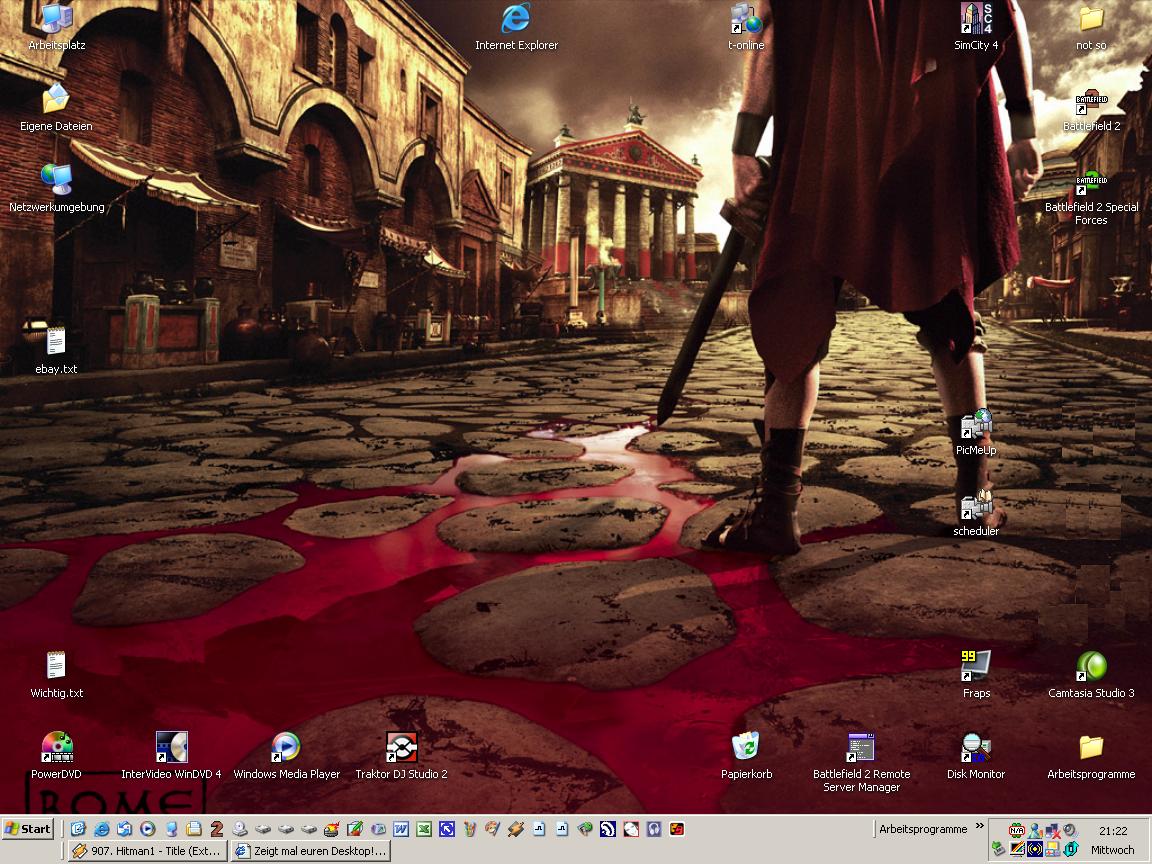Click the PowerDVD desktop icon
This screenshot has height=864, width=1152.
pos(56,748)
